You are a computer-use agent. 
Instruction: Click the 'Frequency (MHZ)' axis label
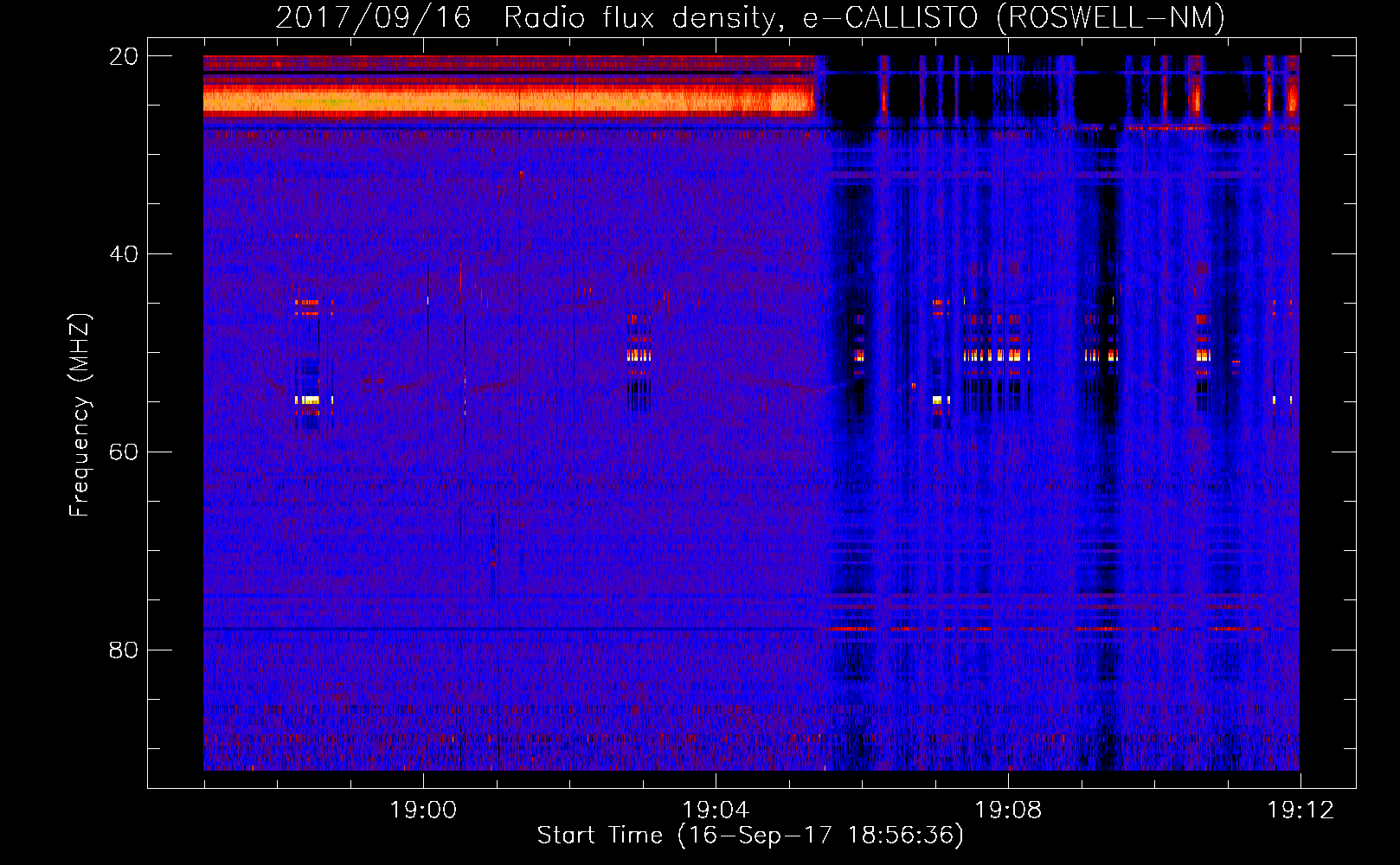click(x=79, y=415)
